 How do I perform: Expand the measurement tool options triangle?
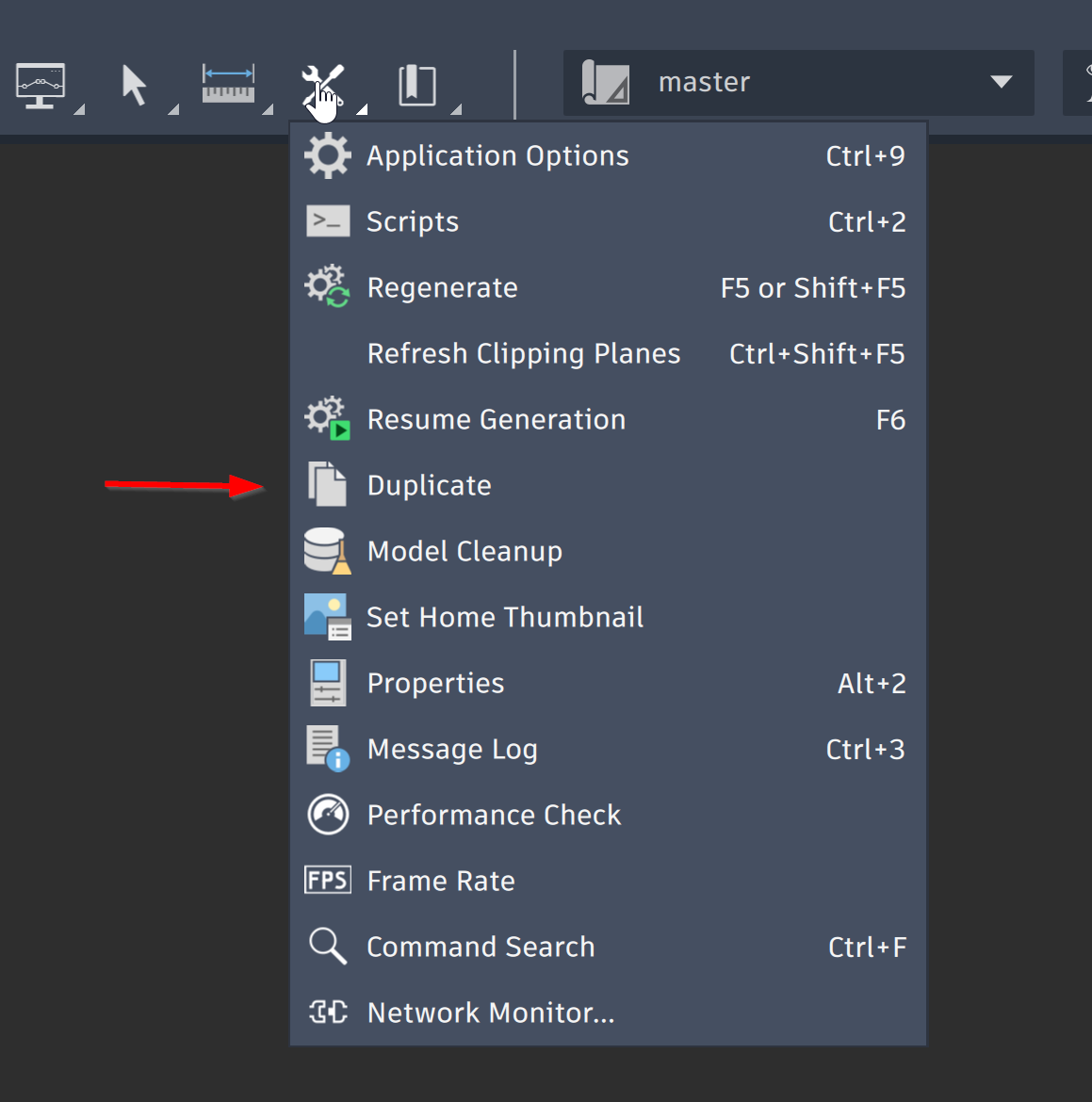click(267, 112)
